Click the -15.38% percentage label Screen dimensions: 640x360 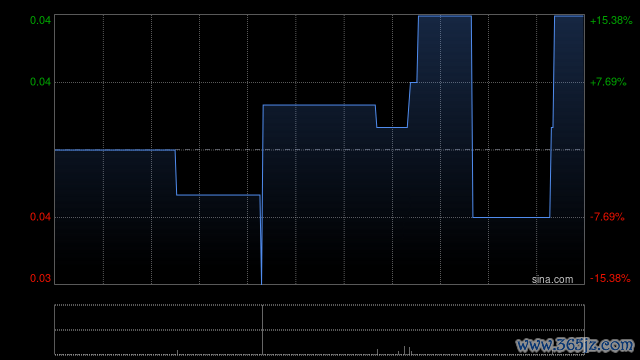click(x=610, y=278)
